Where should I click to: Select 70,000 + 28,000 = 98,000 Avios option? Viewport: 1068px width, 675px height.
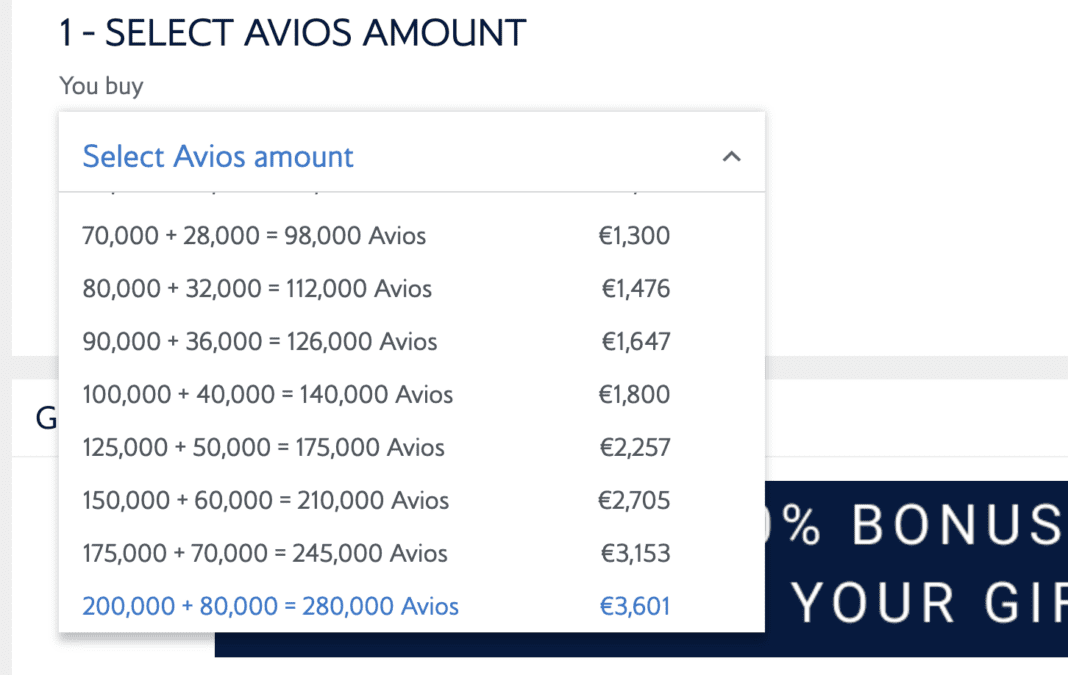click(x=411, y=236)
